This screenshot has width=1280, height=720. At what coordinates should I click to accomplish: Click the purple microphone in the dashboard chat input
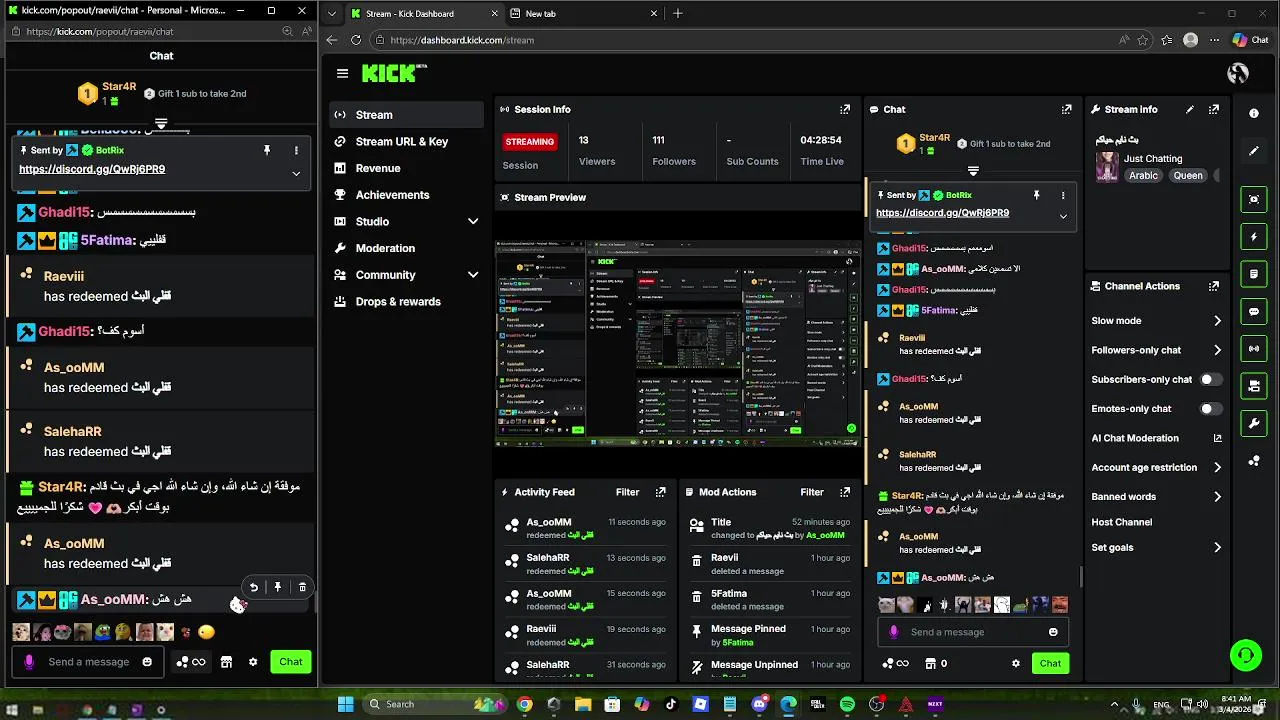click(894, 632)
